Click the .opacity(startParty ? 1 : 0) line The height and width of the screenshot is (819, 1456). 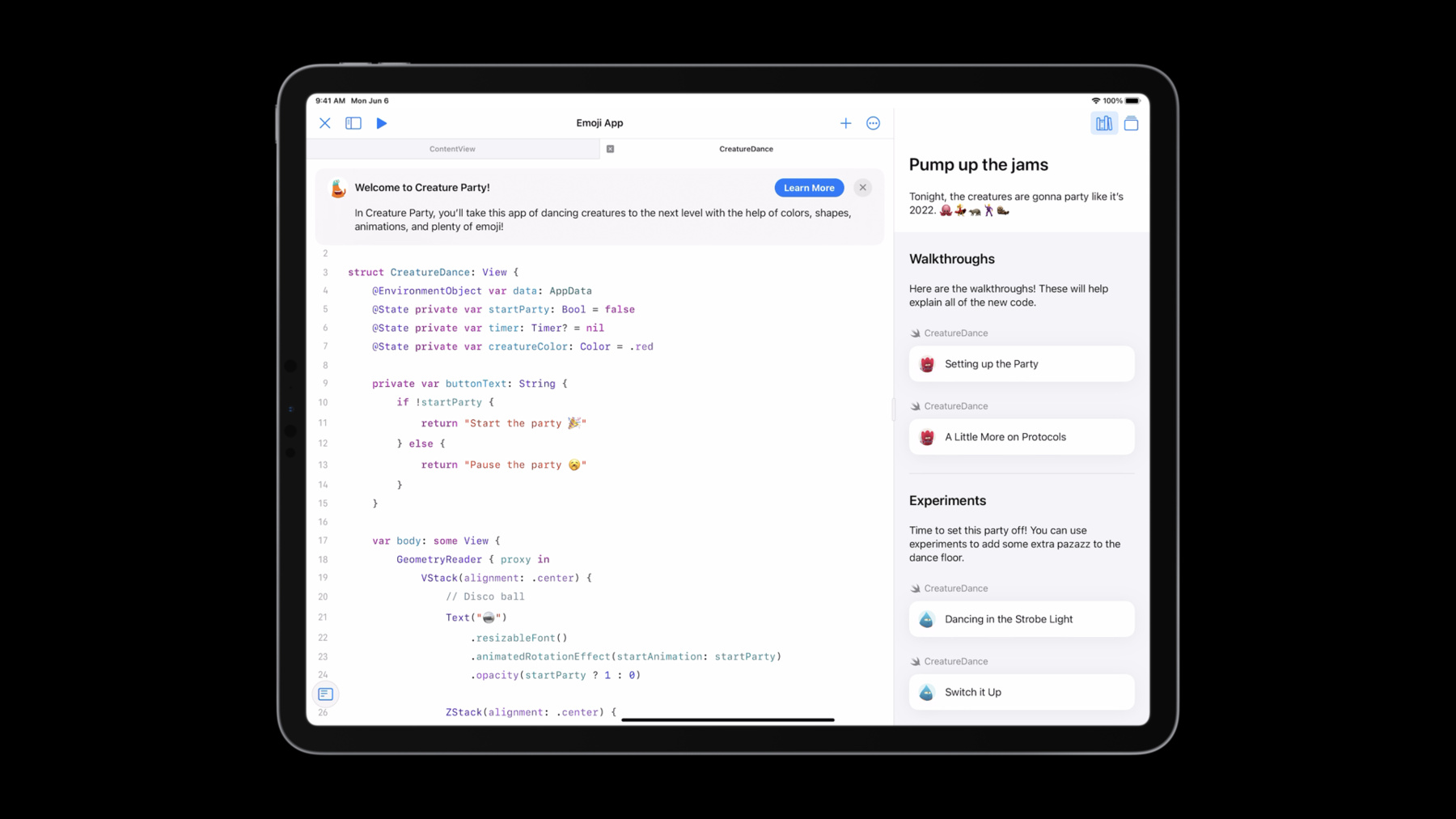(555, 675)
